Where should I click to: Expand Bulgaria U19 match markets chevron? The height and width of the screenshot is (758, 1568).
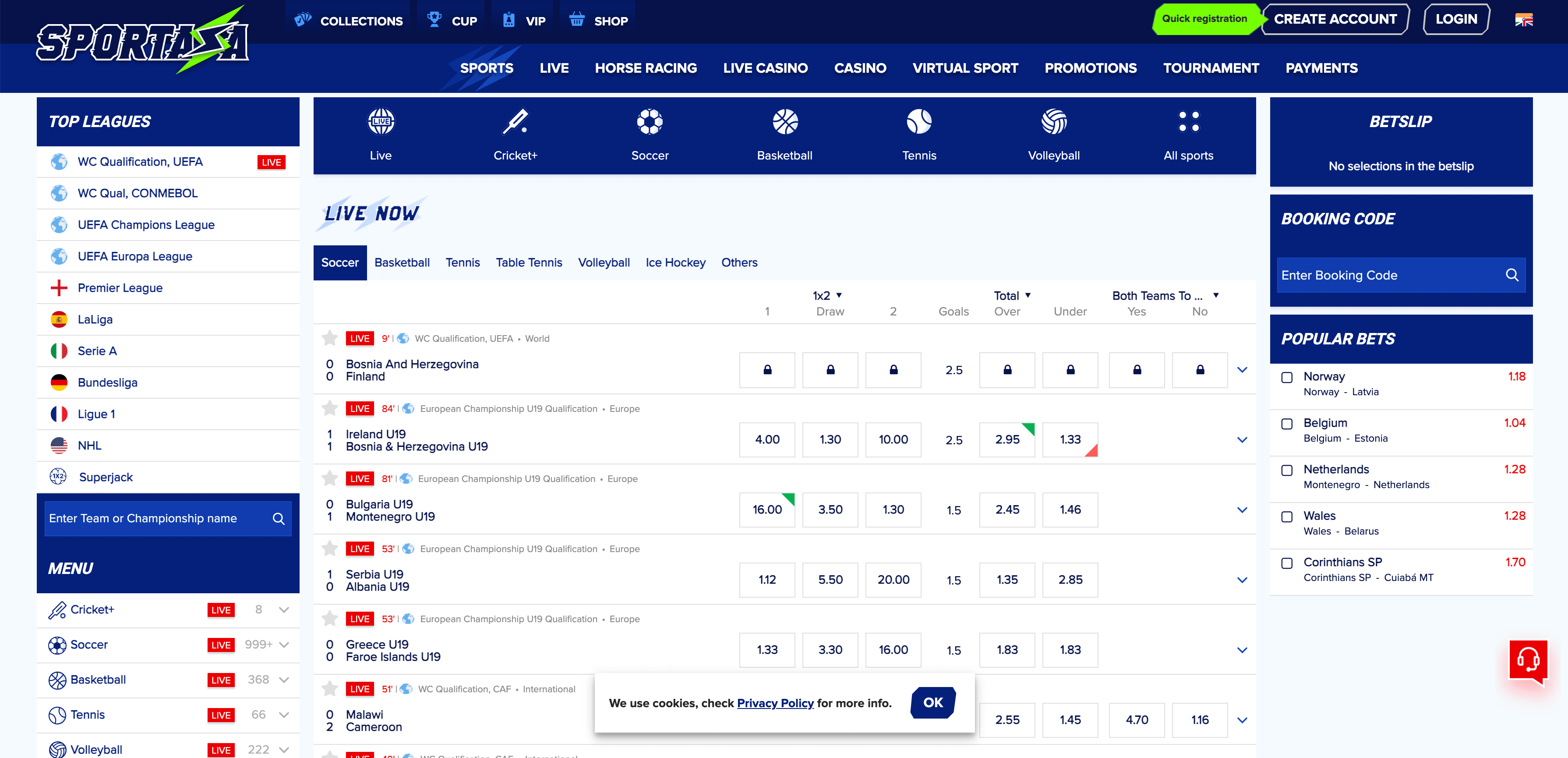[x=1242, y=510]
